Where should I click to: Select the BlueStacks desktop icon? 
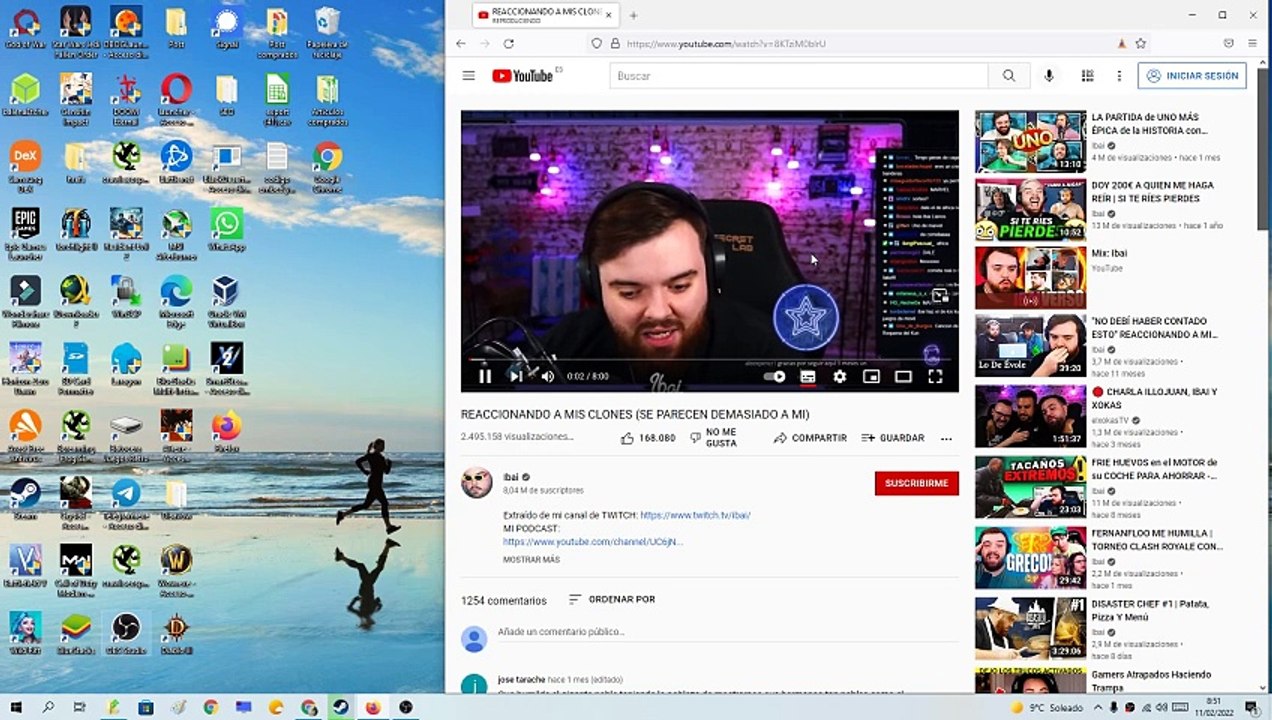pyautogui.click(x=75, y=633)
